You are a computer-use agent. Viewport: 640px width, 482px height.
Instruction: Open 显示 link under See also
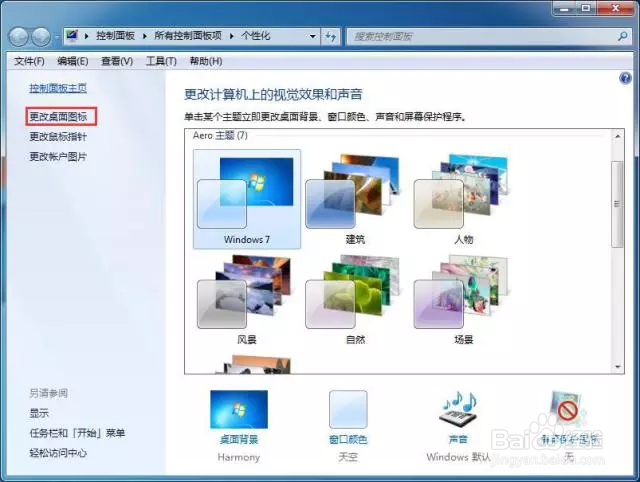[x=39, y=413]
